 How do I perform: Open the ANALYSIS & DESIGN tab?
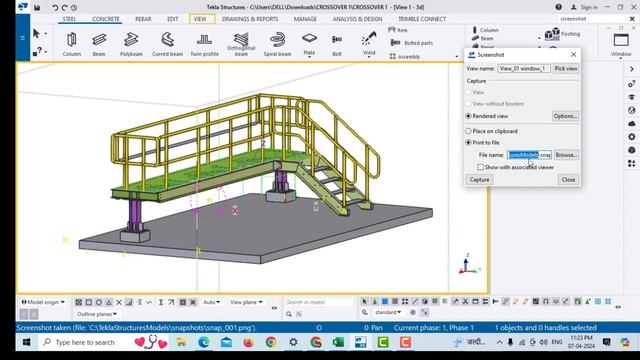pyautogui.click(x=357, y=19)
